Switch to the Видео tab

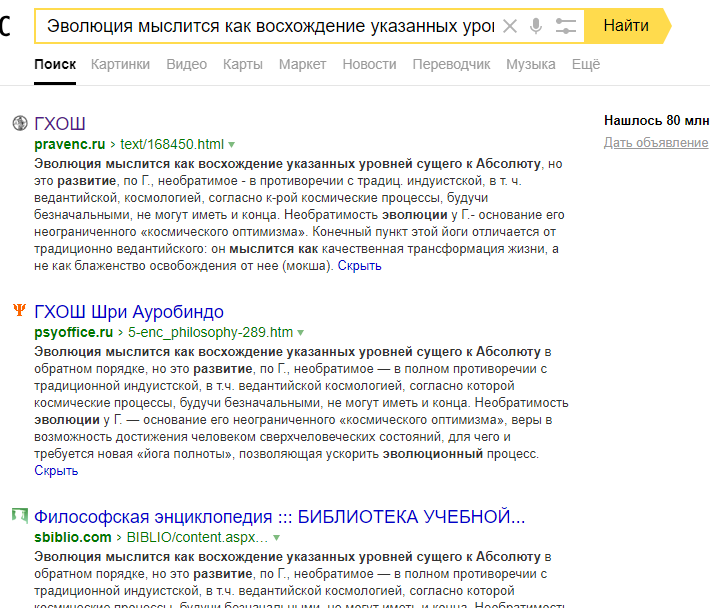[x=187, y=64]
